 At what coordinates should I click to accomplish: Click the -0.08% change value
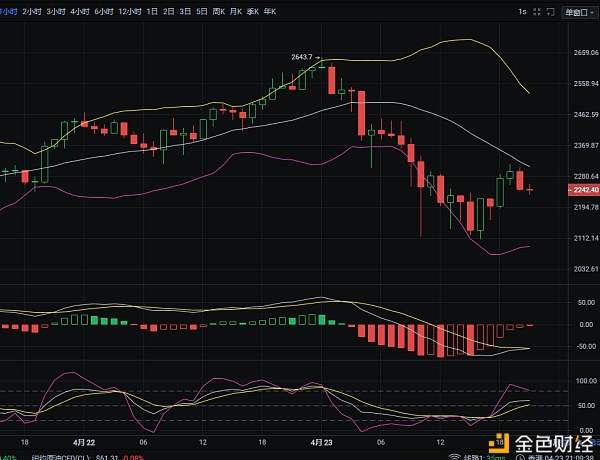[x=132, y=458]
